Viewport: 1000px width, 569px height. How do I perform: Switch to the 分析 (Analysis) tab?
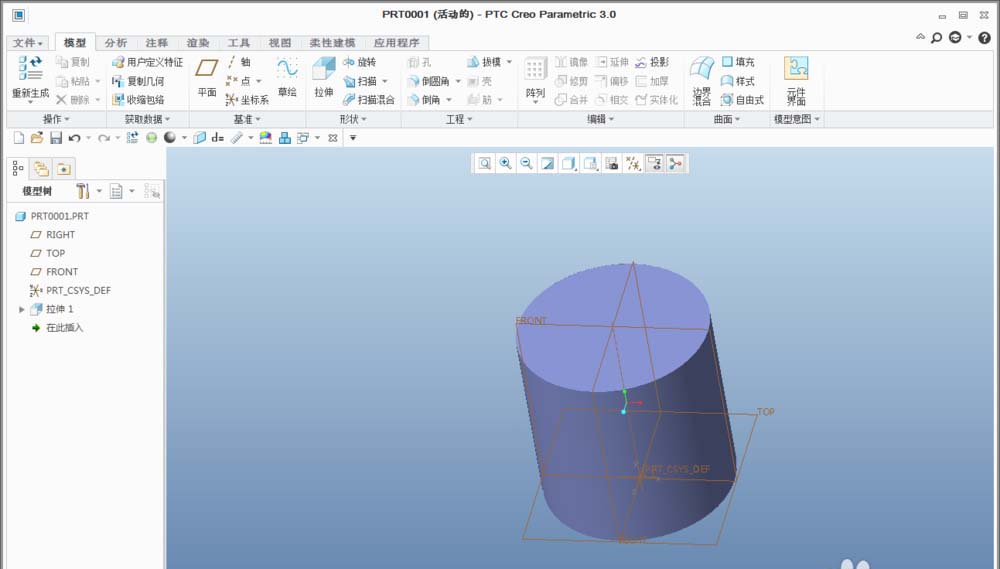[115, 43]
